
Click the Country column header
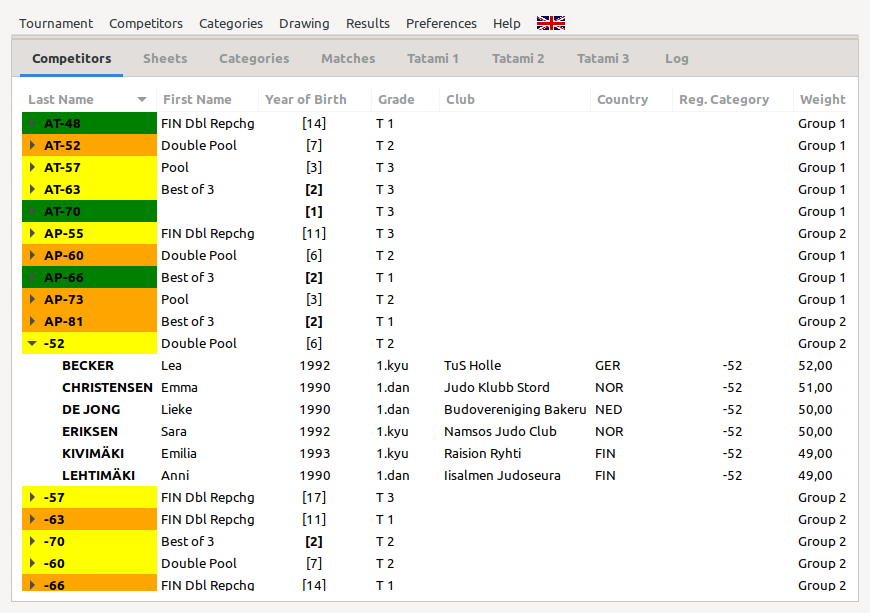coord(622,100)
